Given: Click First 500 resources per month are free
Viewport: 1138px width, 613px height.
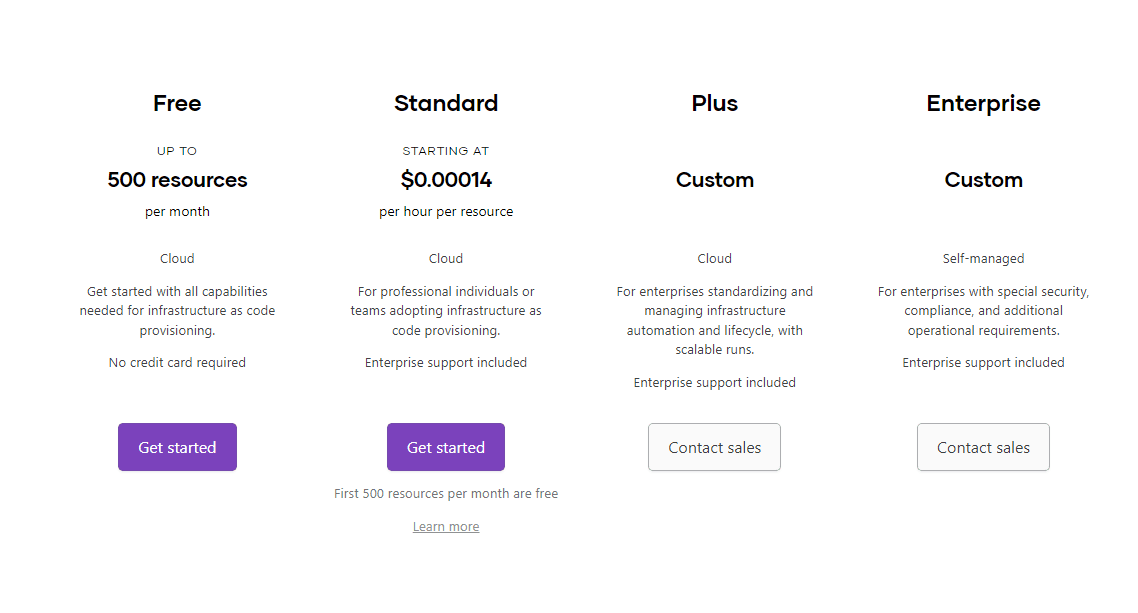Looking at the screenshot, I should [x=446, y=494].
